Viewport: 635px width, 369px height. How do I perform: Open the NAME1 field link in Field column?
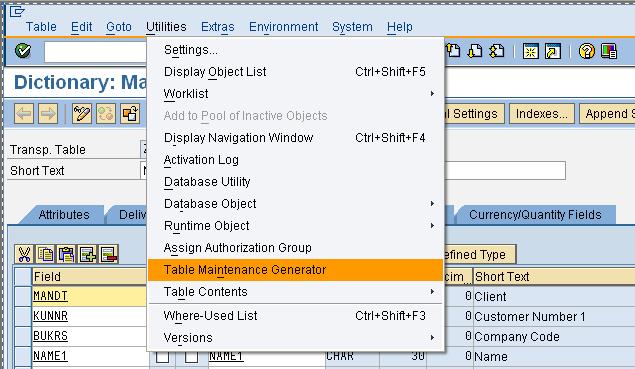pyautogui.click(x=50, y=356)
